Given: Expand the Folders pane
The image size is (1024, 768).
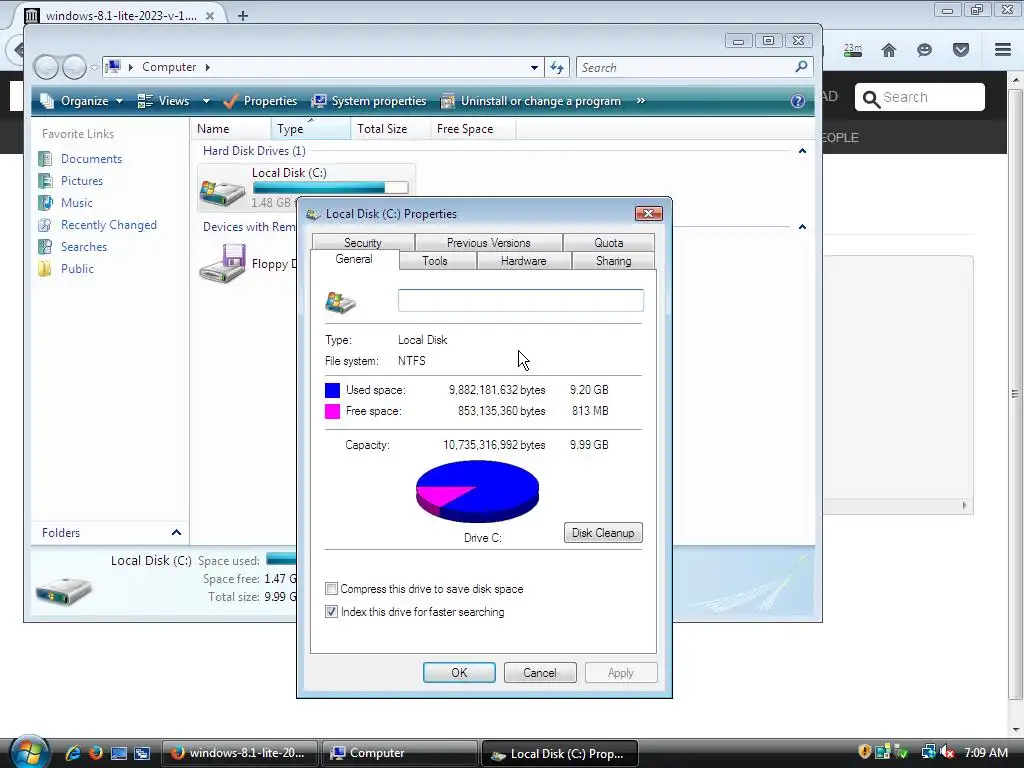Looking at the screenshot, I should coord(176,533).
